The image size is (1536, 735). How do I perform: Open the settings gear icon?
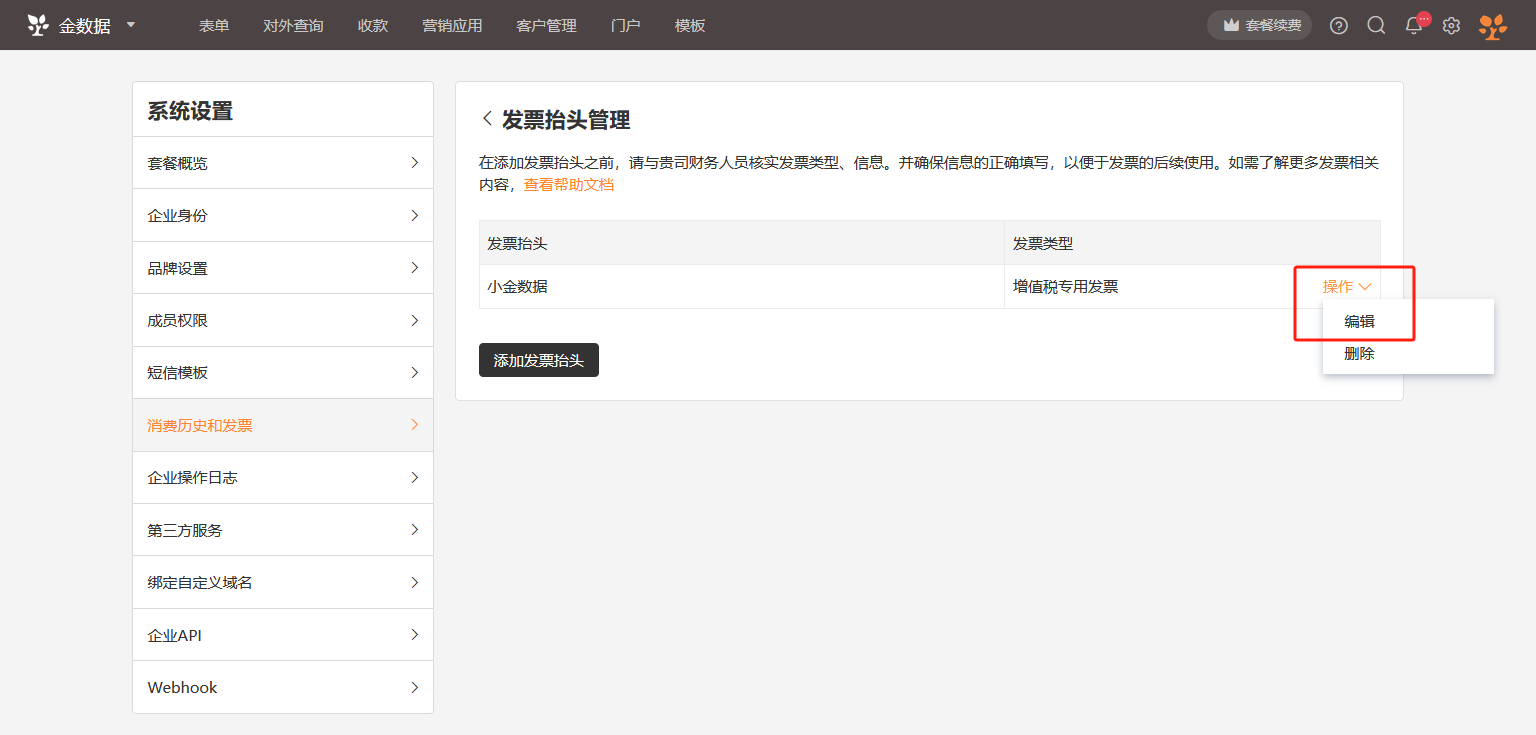1451,25
